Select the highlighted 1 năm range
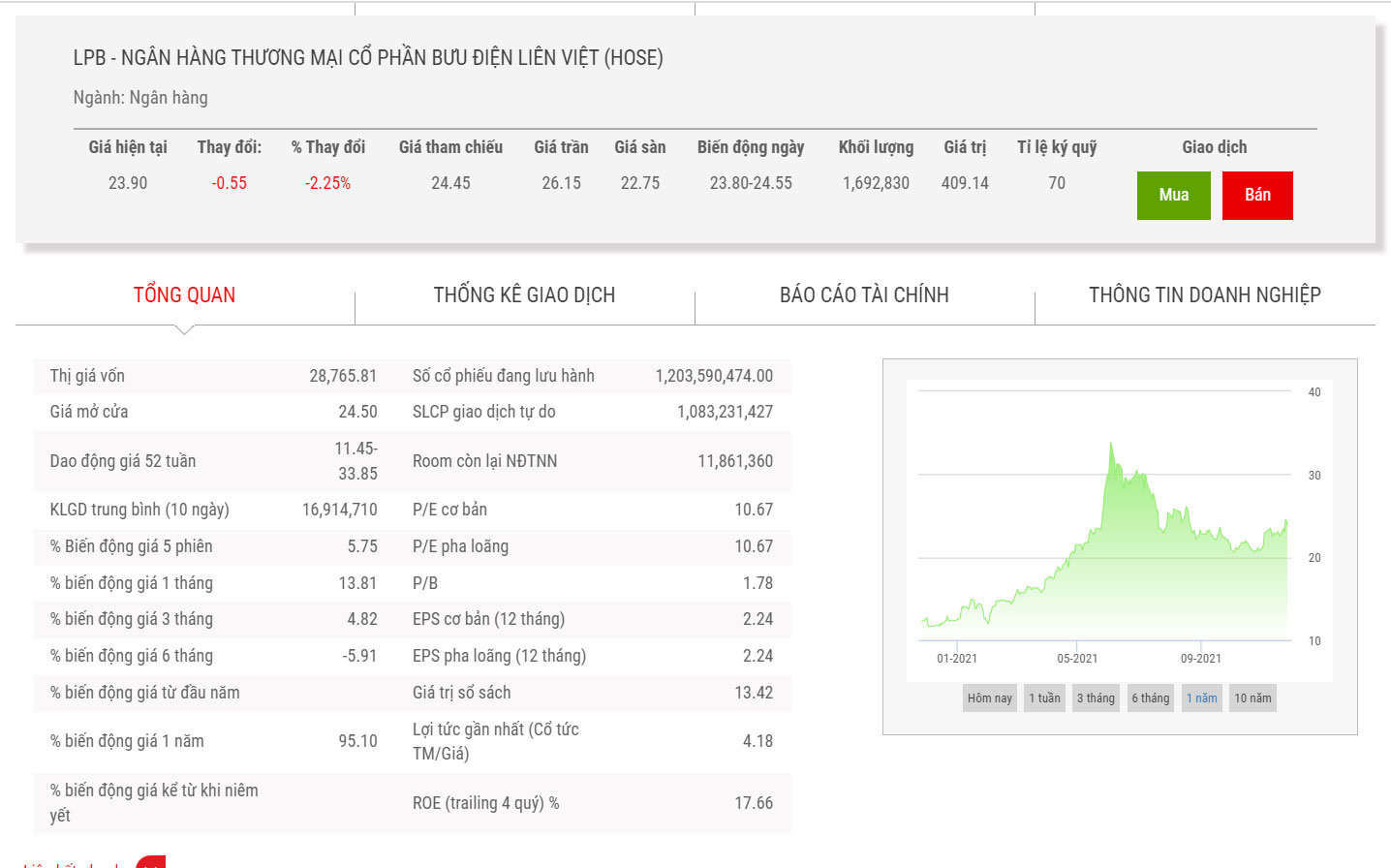The image size is (1391, 868). 1201,698
